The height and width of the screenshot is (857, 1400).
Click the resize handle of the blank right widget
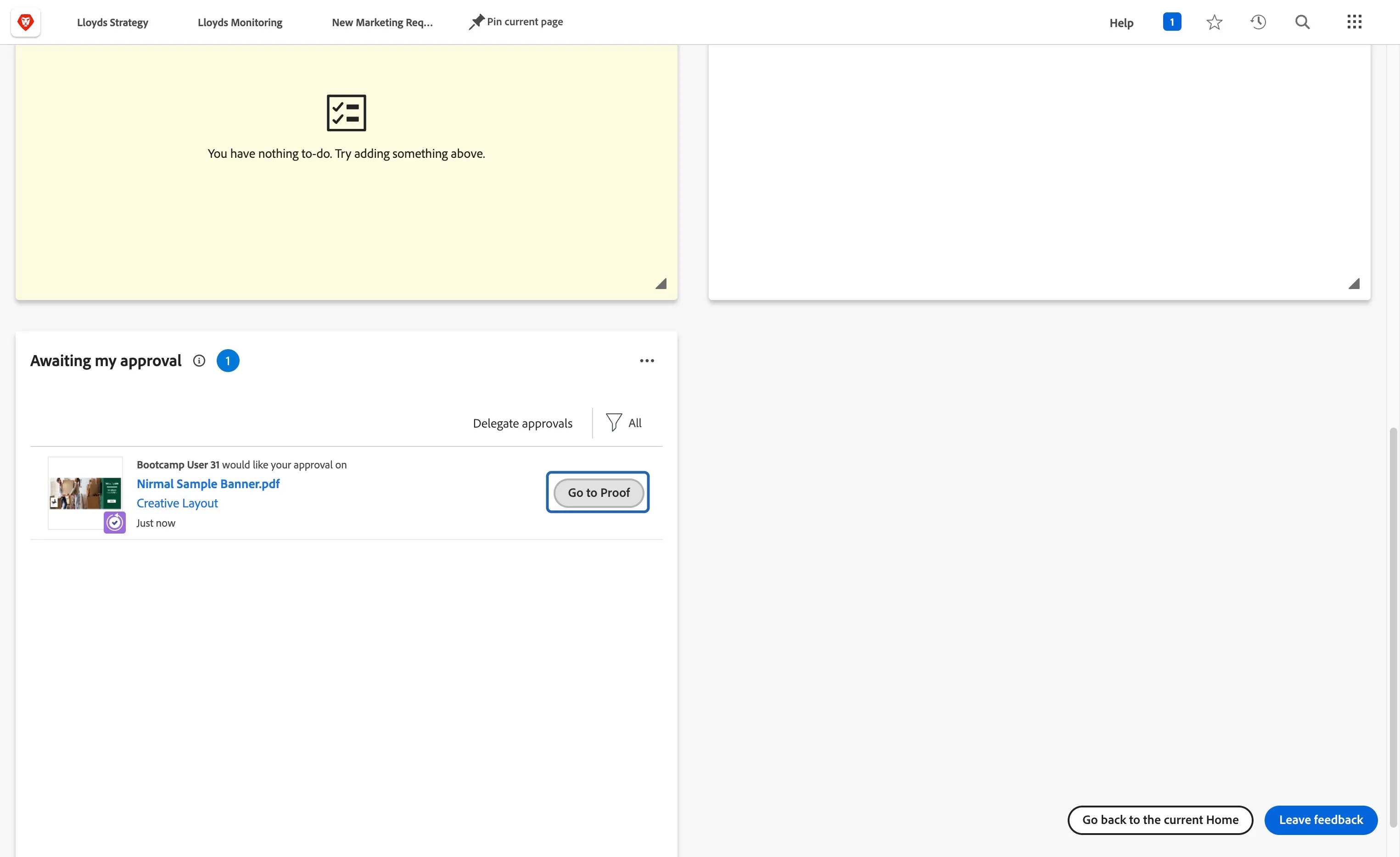click(x=1354, y=284)
